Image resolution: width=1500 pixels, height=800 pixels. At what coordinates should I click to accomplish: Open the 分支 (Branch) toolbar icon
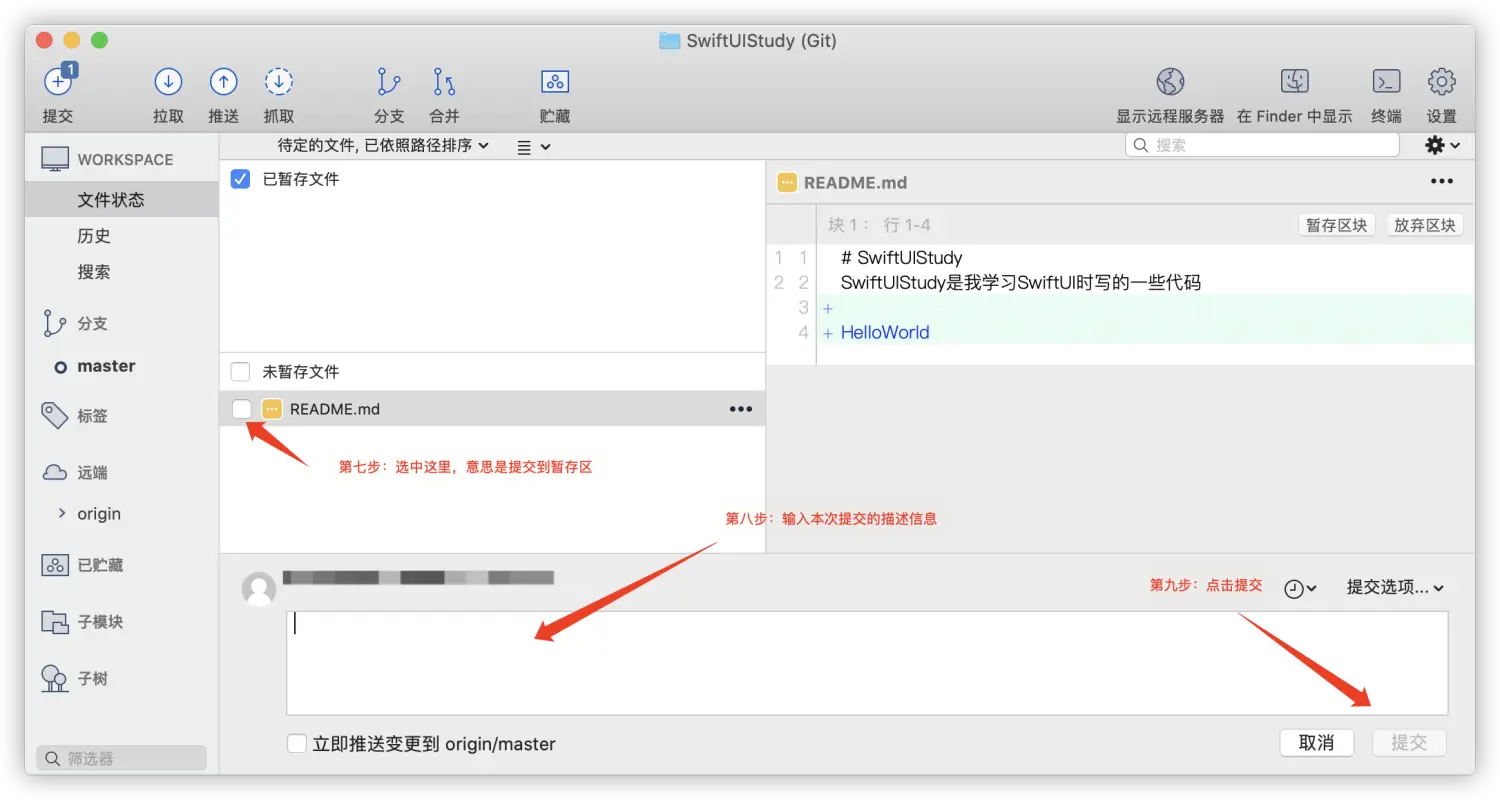(388, 82)
